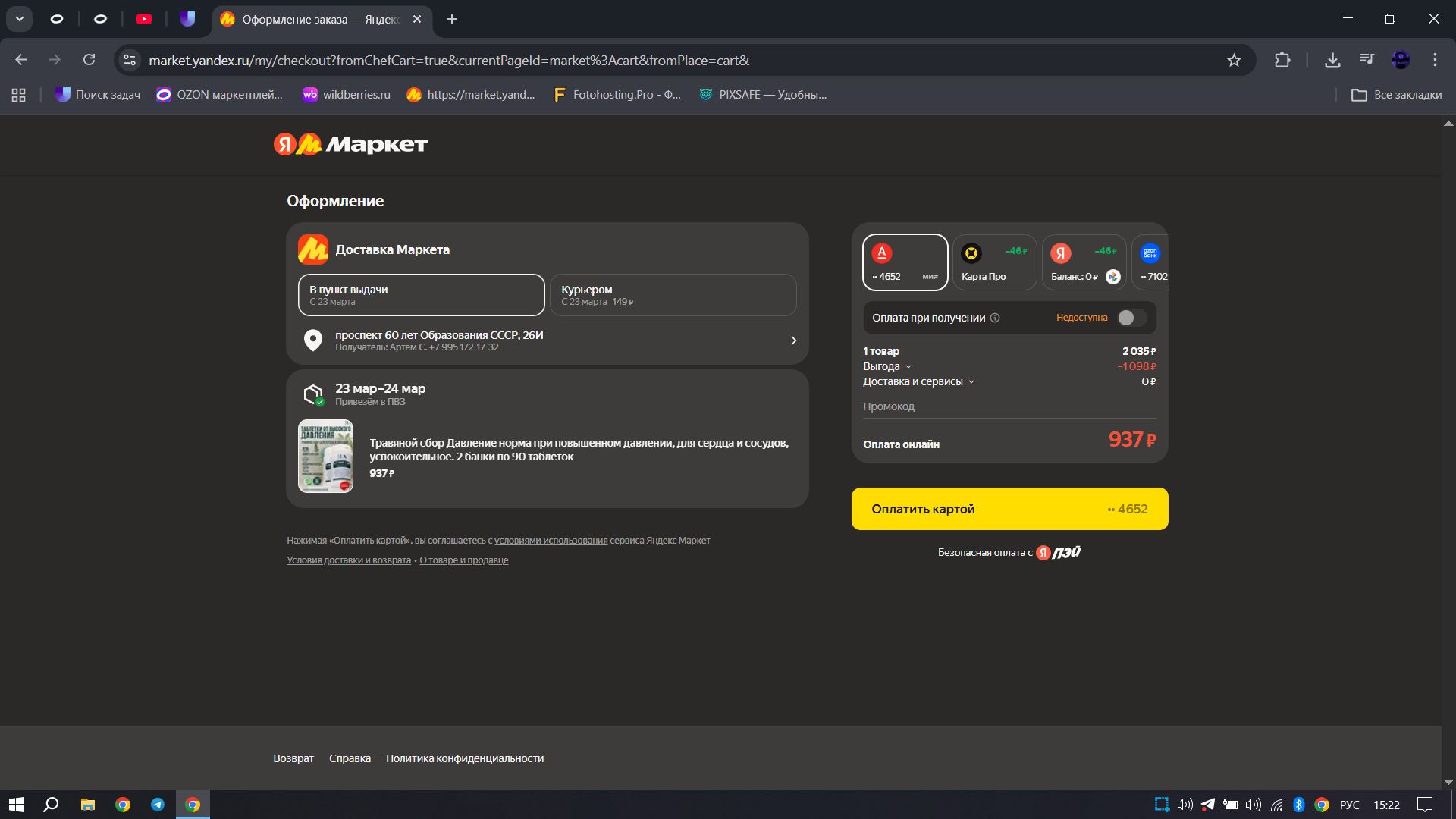Click the info icon next to Оплата при получении
The height and width of the screenshot is (819, 1456).
(995, 318)
